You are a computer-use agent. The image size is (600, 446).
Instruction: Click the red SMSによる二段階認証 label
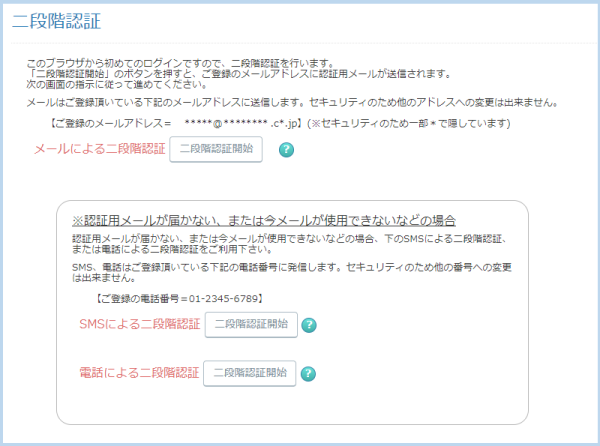140,324
